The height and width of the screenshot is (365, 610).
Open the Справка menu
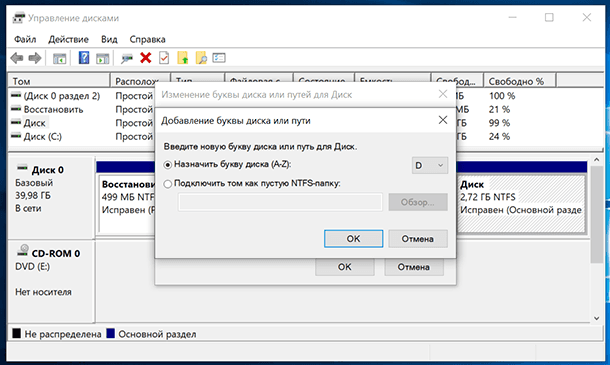(147, 39)
